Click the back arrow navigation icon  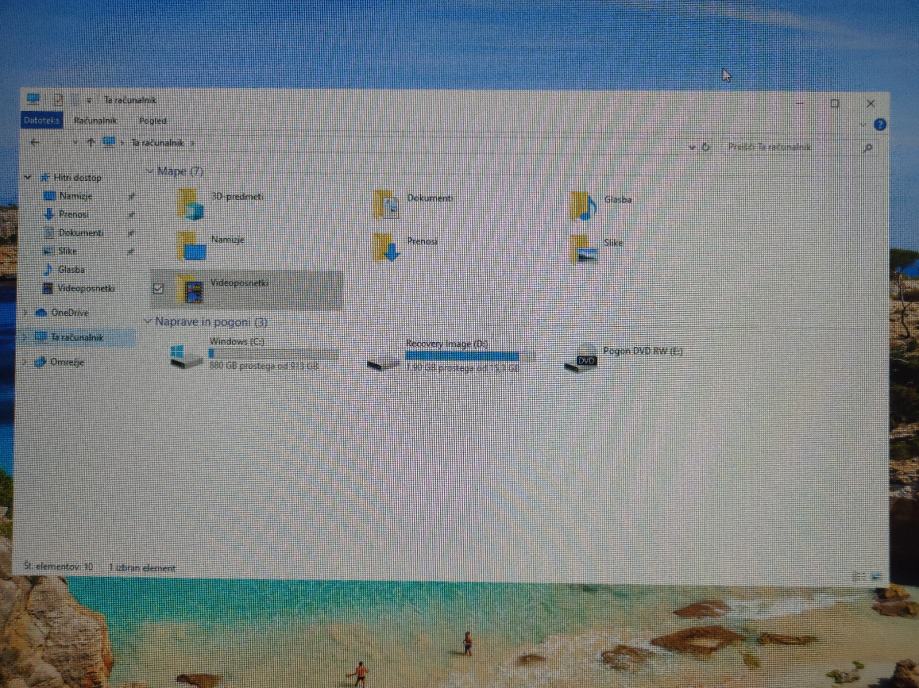click(36, 143)
